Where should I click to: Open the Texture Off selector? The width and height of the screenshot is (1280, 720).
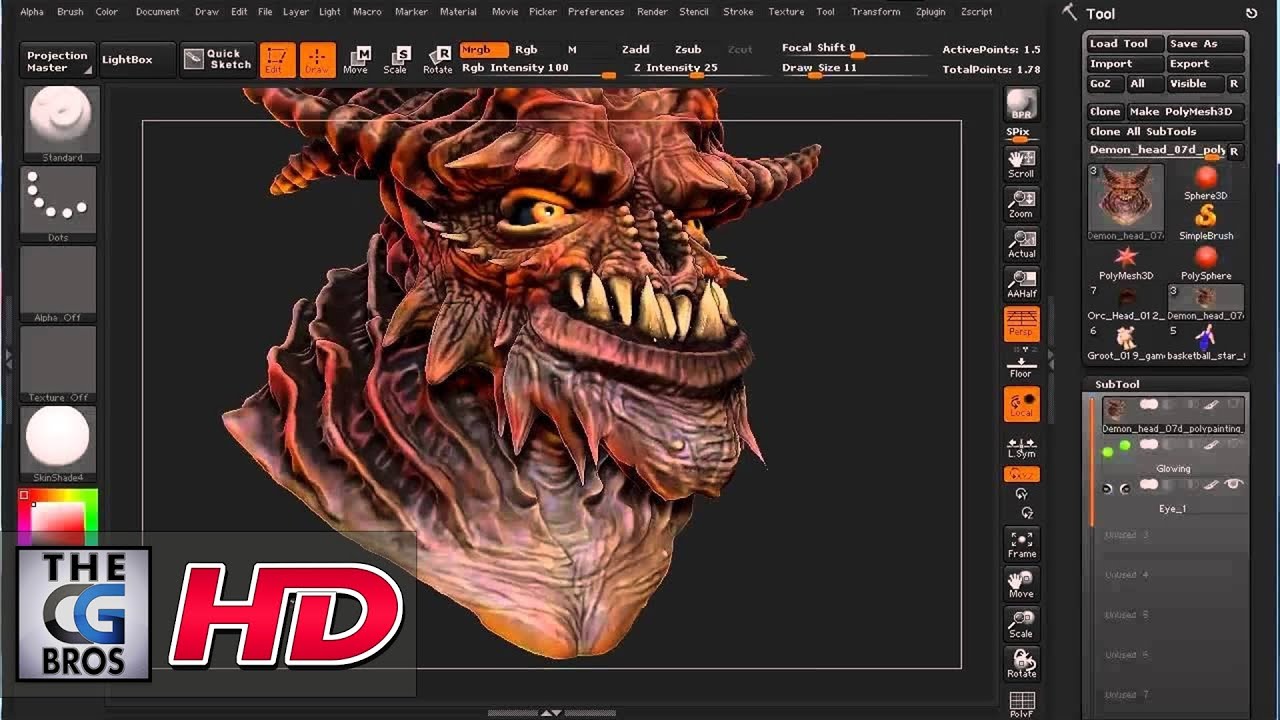58,364
